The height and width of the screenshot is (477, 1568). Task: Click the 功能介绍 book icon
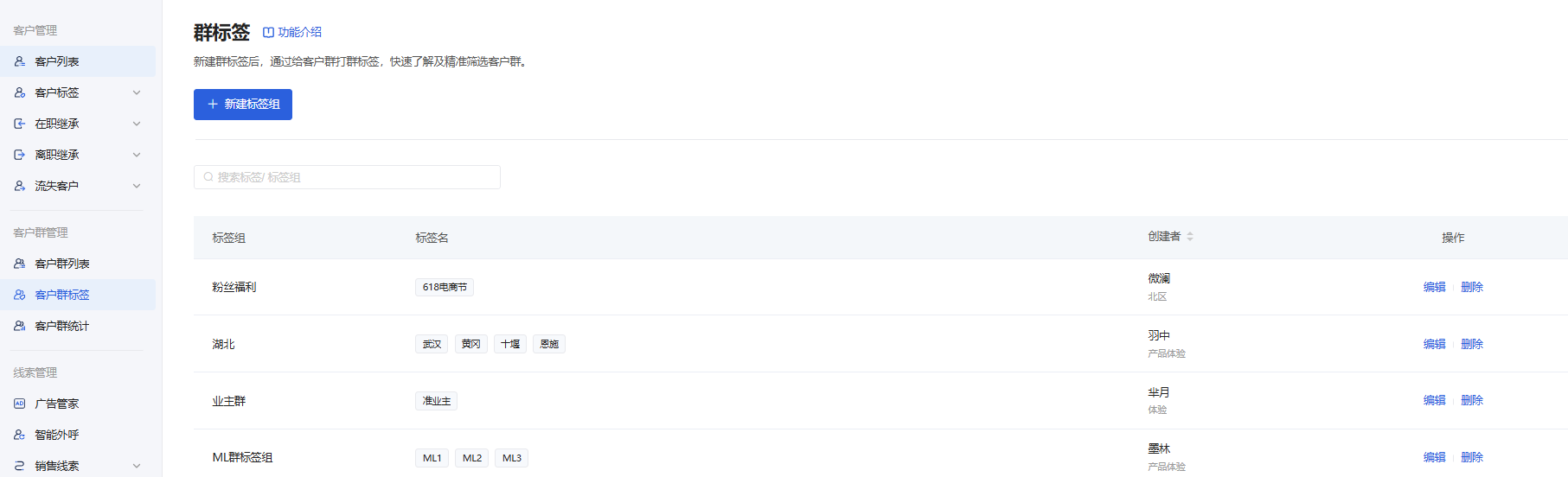coord(268,32)
